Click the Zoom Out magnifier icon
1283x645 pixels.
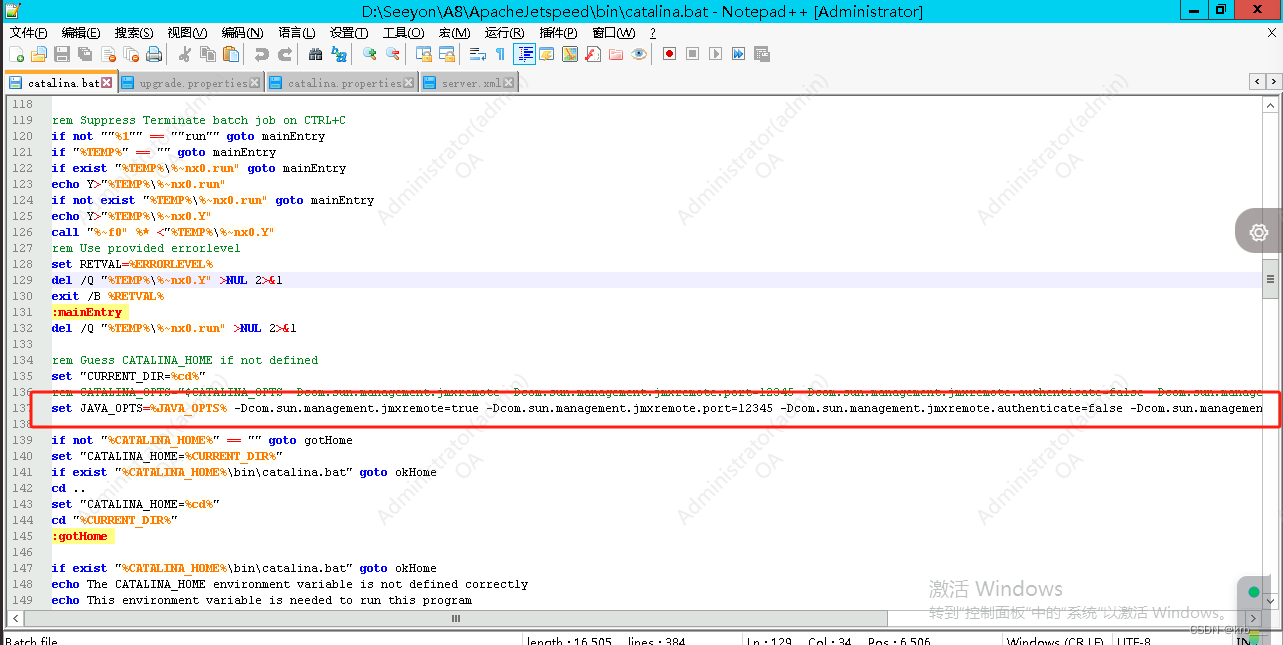pos(393,54)
